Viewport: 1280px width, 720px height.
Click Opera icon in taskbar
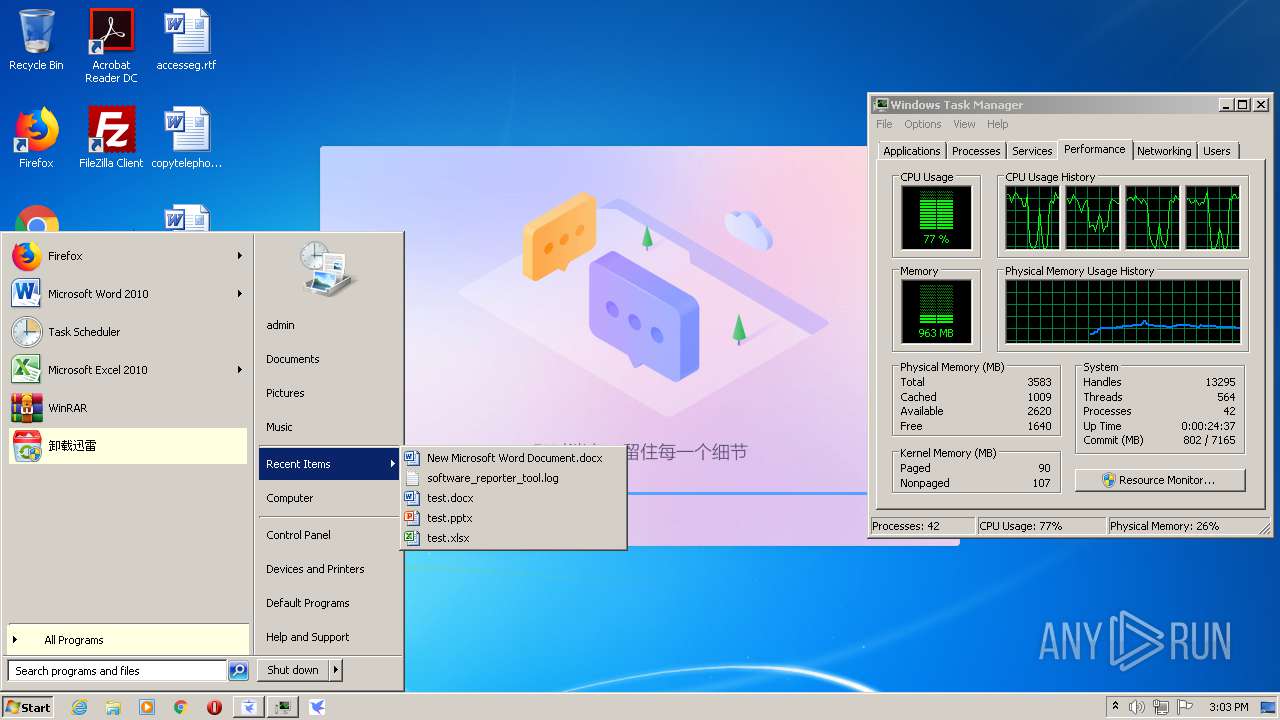coord(214,707)
